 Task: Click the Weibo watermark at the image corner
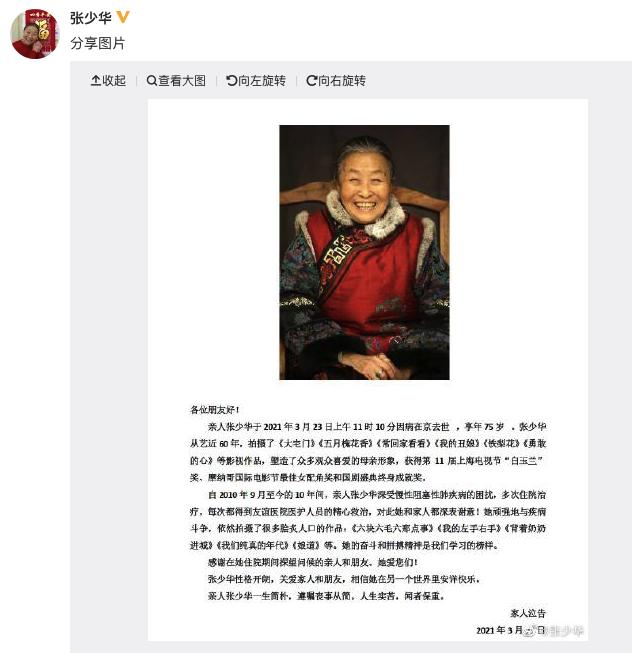click(x=554, y=631)
